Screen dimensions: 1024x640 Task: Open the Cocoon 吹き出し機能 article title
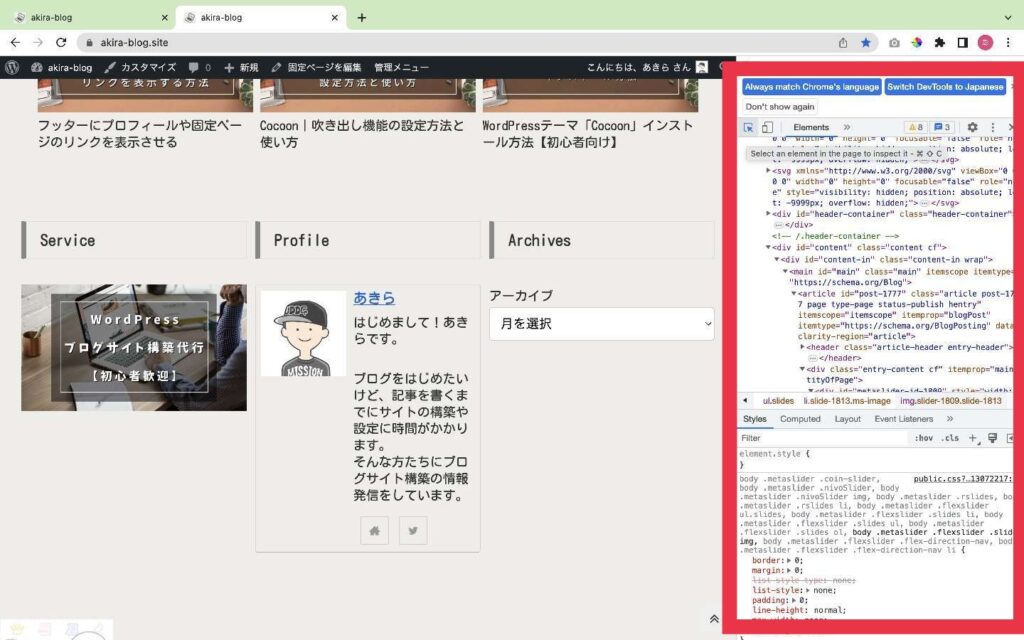pyautogui.click(x=362, y=134)
